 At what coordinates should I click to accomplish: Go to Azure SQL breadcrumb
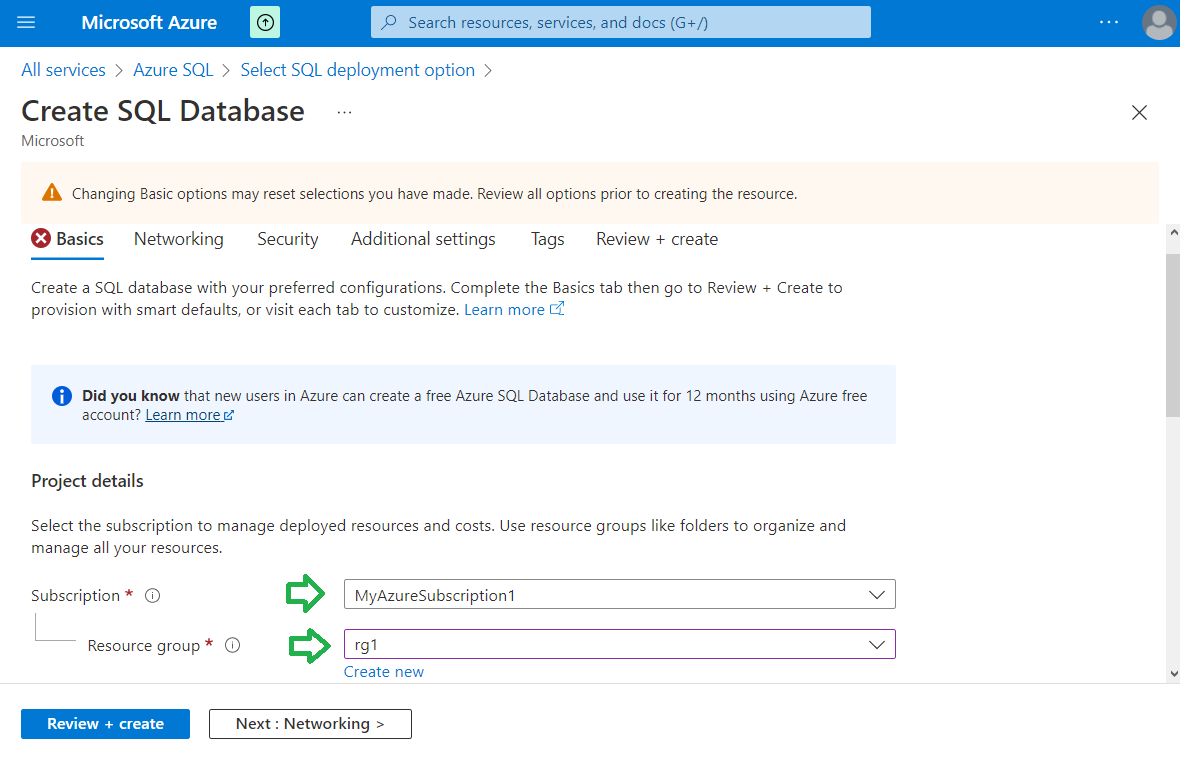(173, 70)
